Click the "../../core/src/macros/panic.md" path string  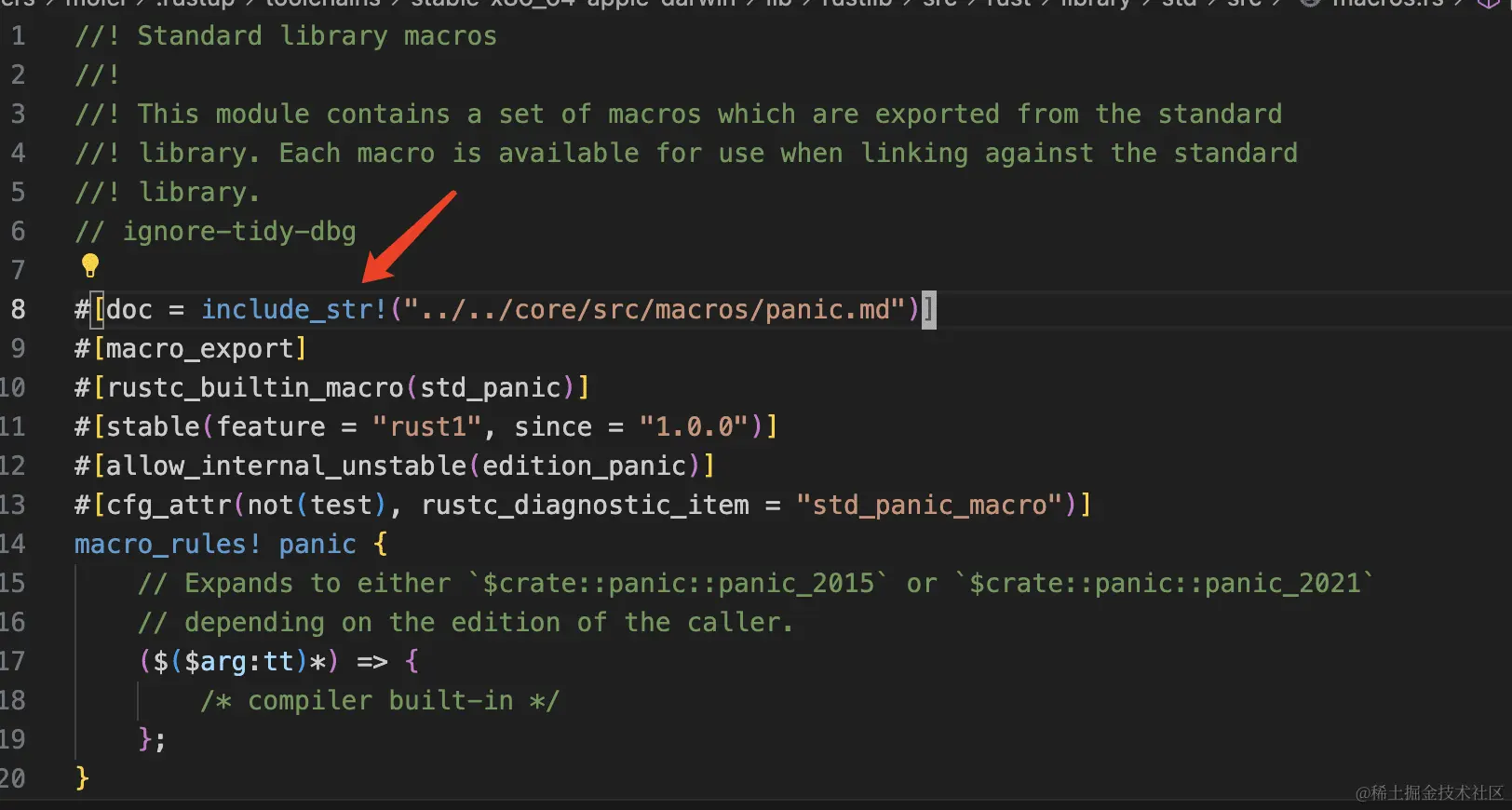click(655, 309)
